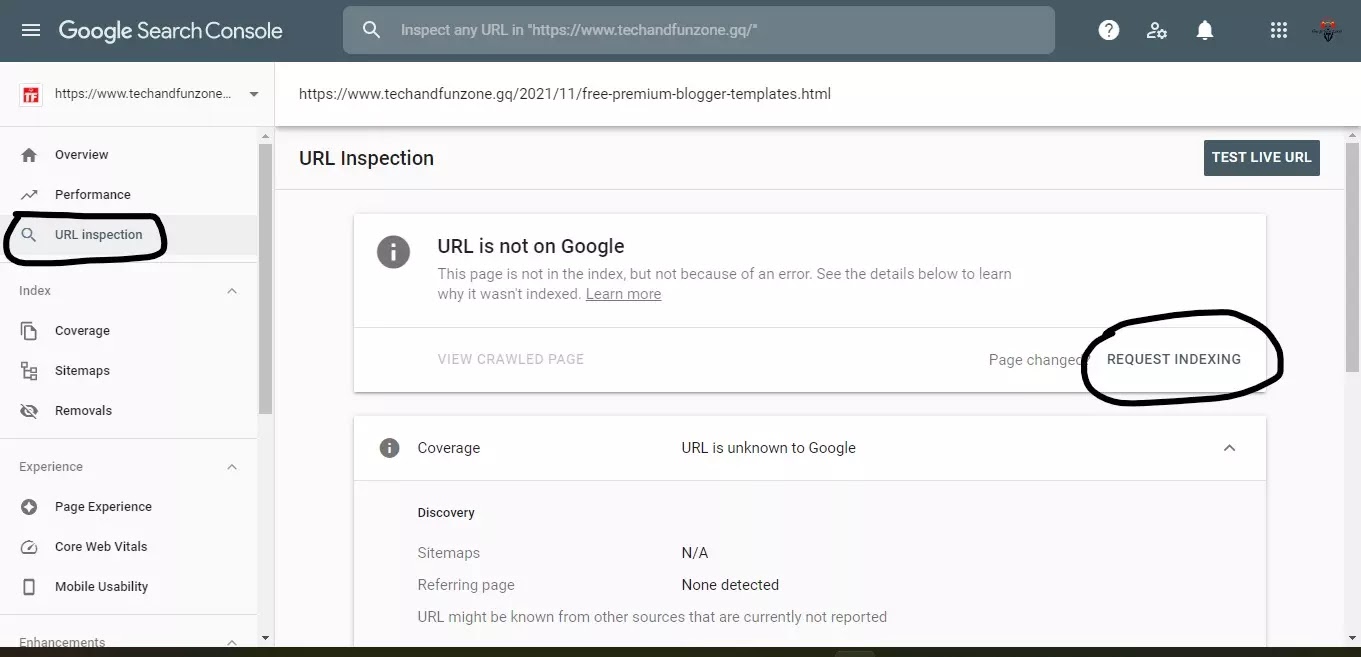
Task: Collapse the Enhancements section chevron
Action: coord(232,642)
